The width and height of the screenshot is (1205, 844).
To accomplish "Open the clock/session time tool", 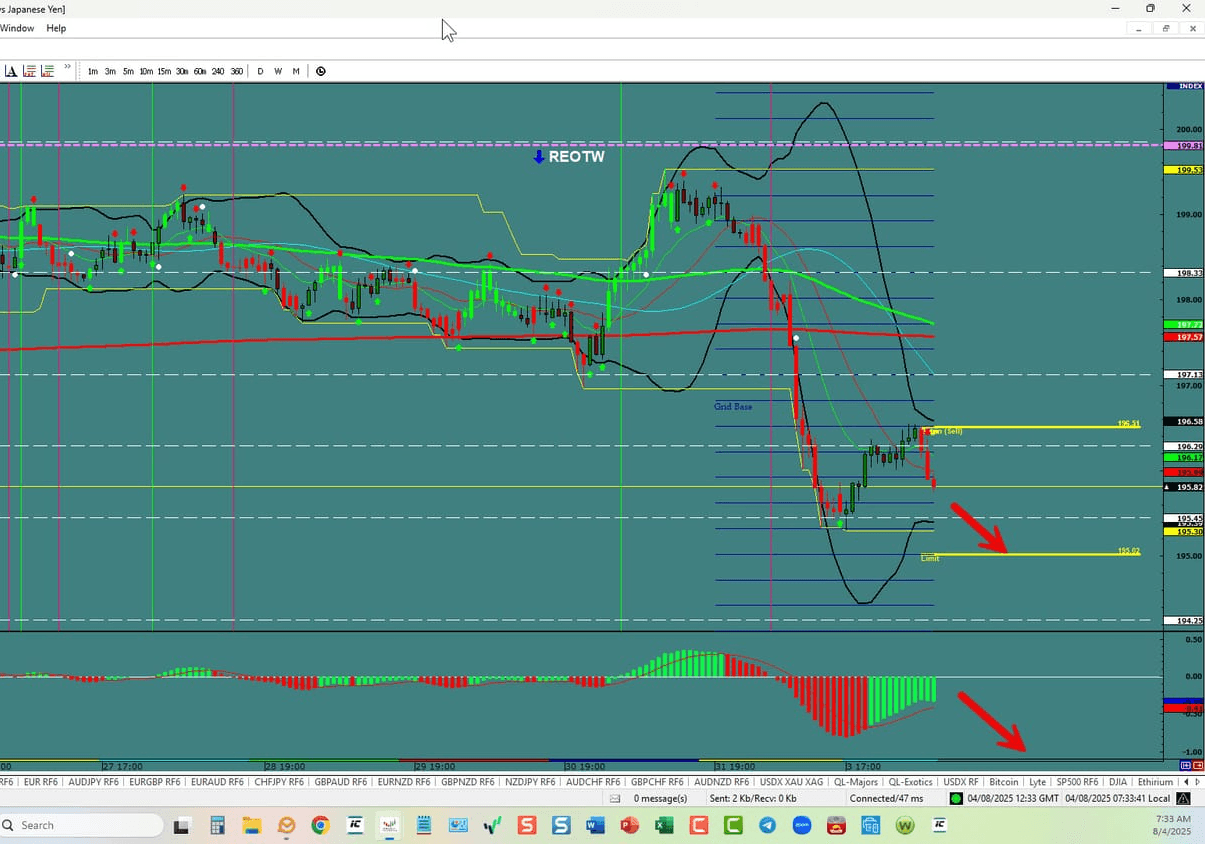I will click(x=321, y=71).
